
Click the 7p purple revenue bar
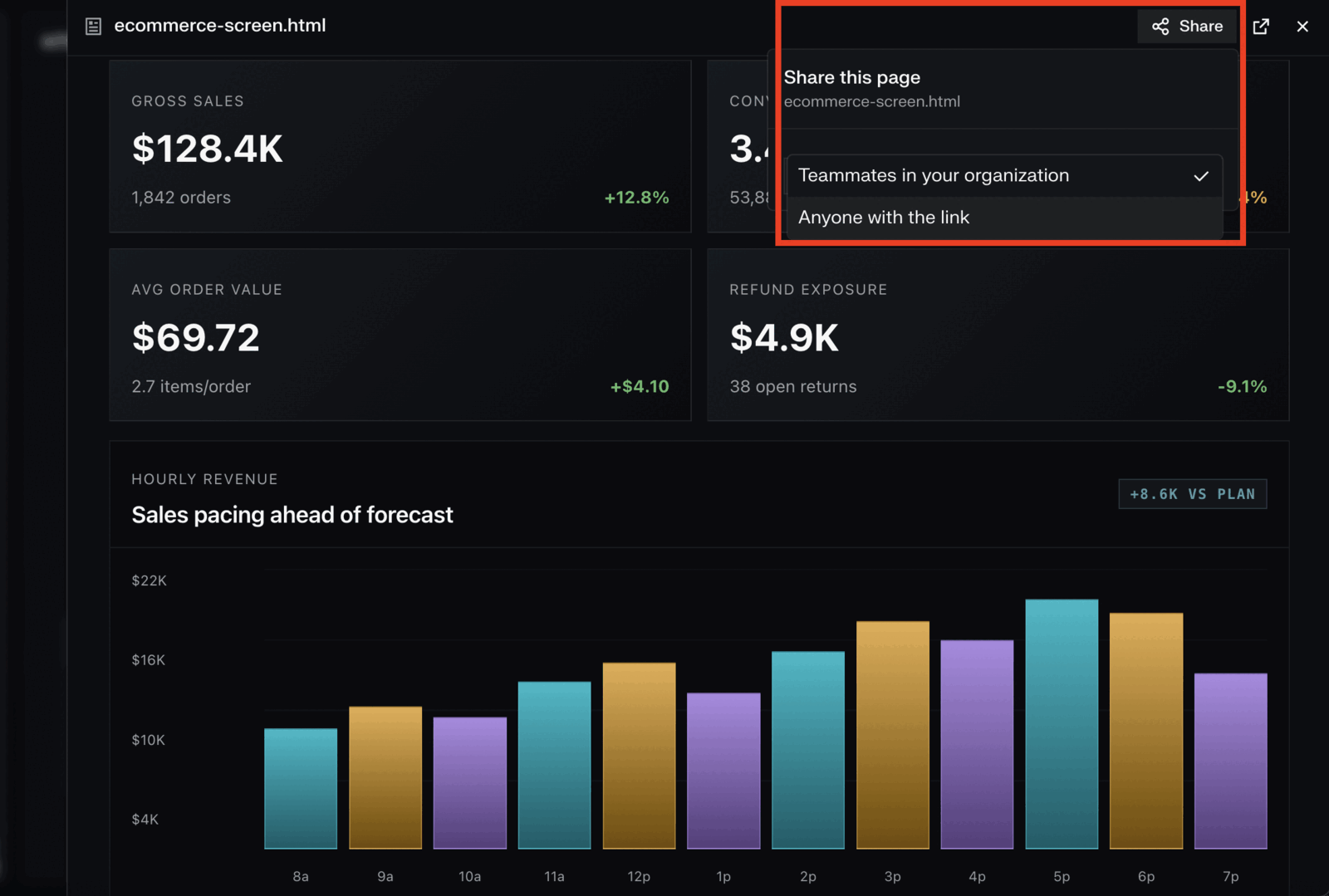tap(1230, 761)
